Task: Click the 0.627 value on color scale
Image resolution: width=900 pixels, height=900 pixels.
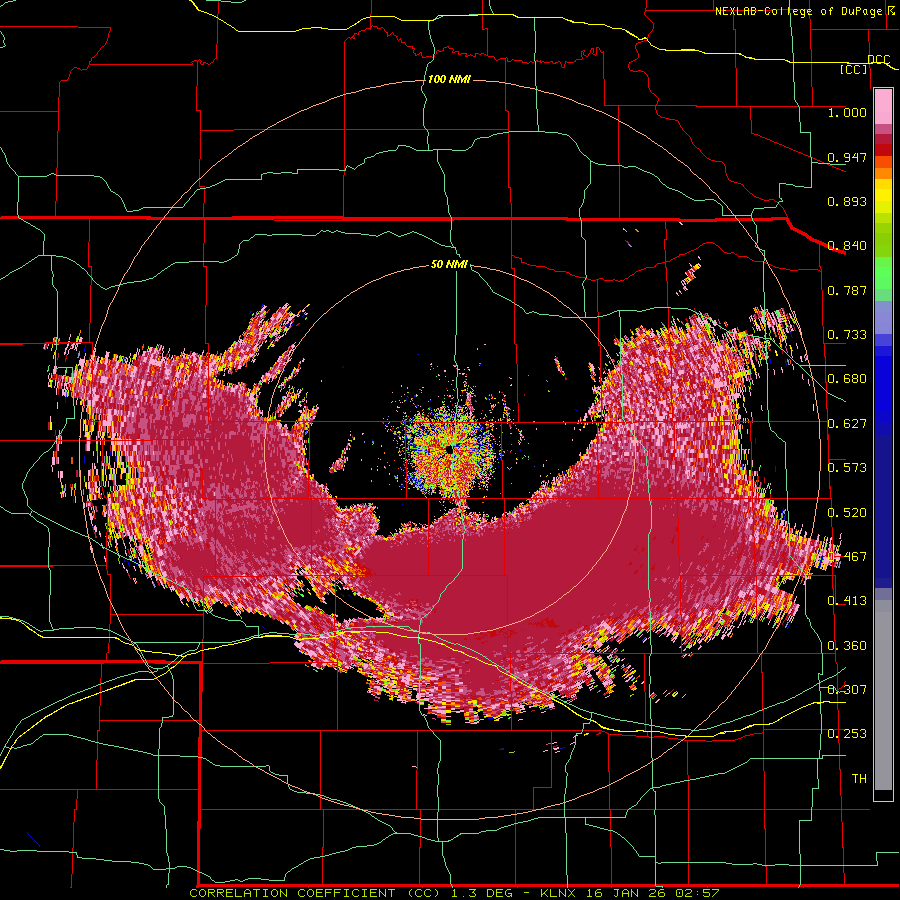Action: (x=847, y=423)
